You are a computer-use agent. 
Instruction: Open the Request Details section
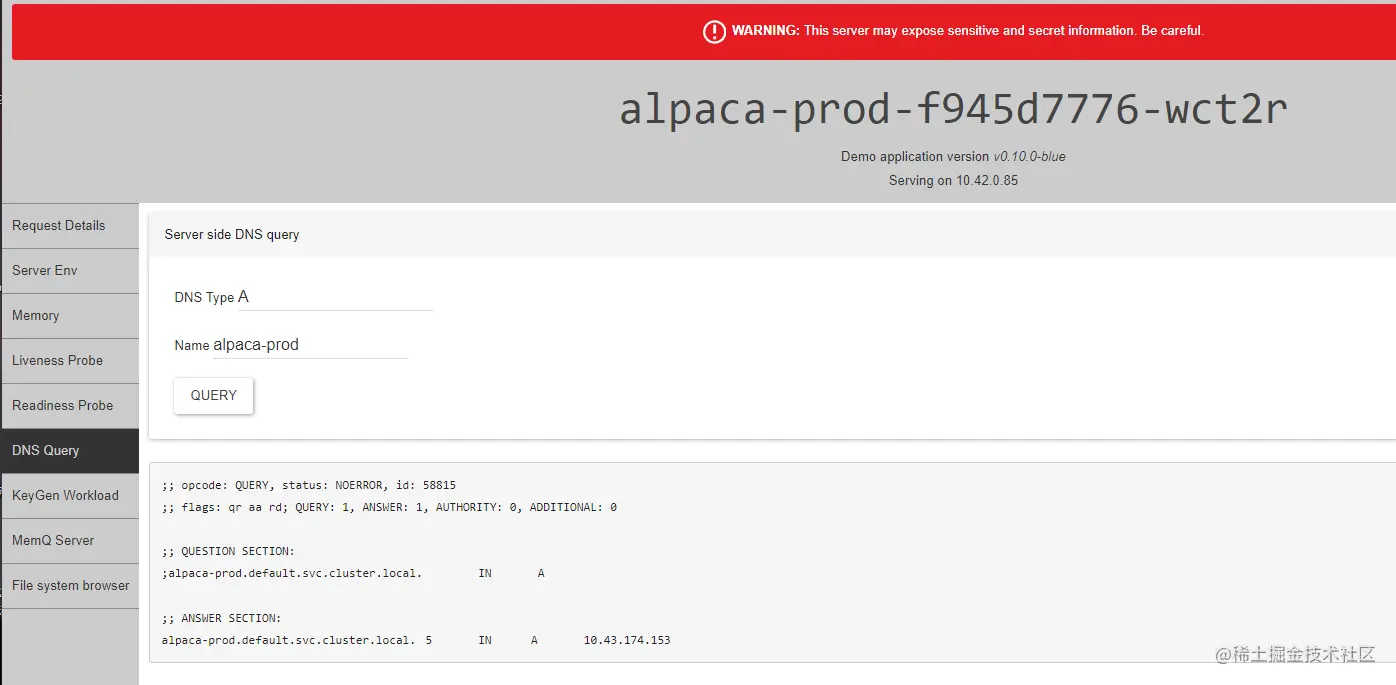[x=58, y=225]
